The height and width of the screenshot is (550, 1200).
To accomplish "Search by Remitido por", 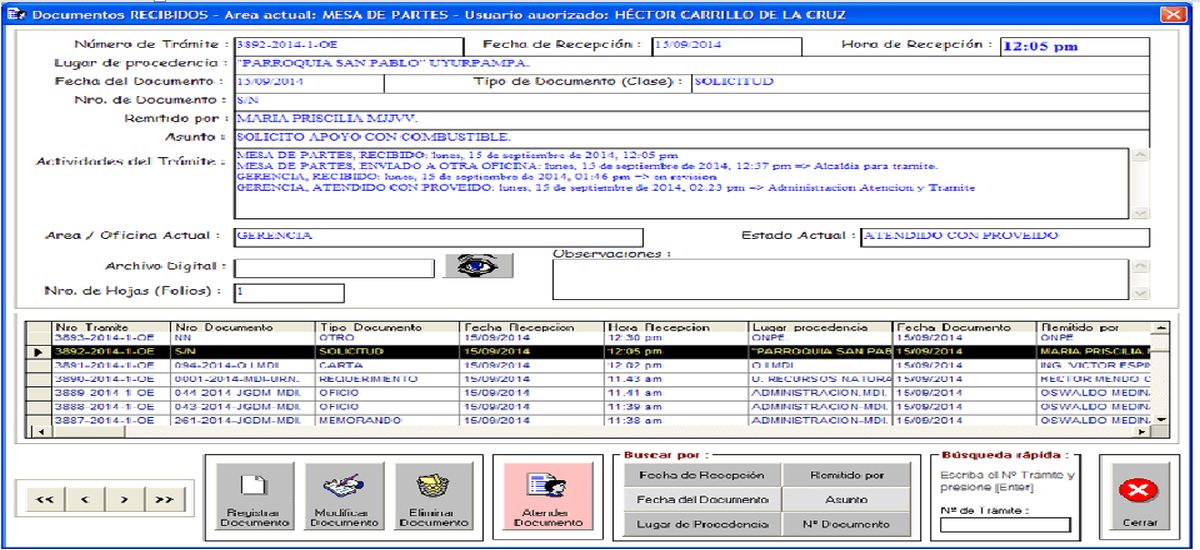I will coord(846,475).
